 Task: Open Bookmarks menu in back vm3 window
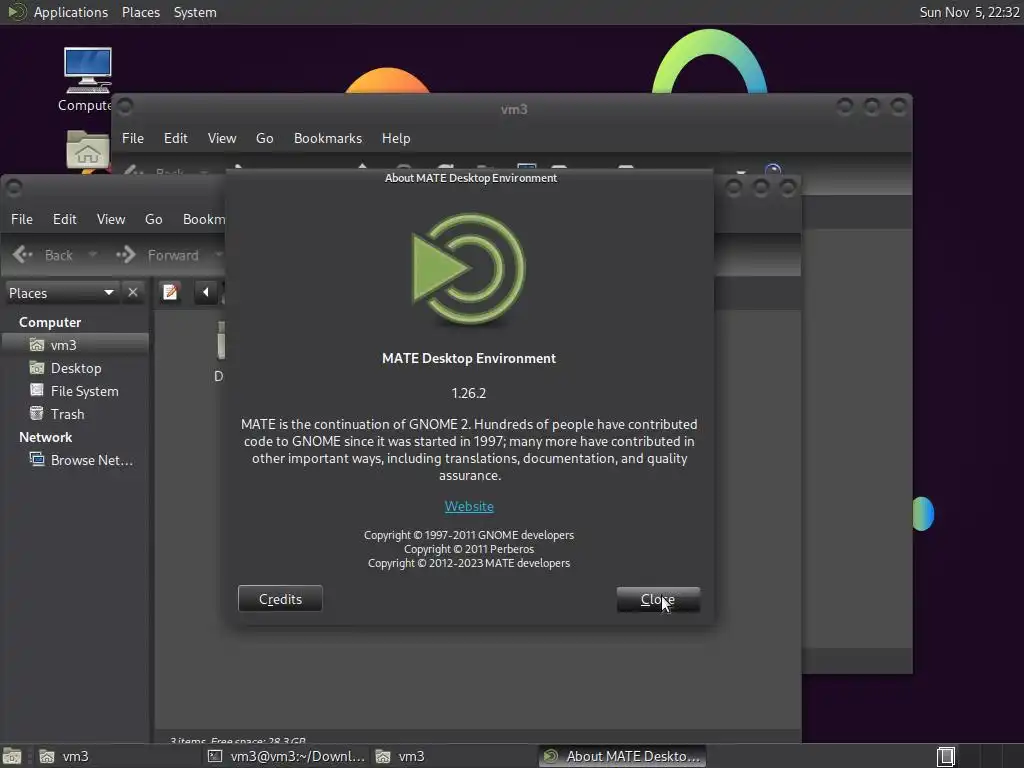[328, 138]
